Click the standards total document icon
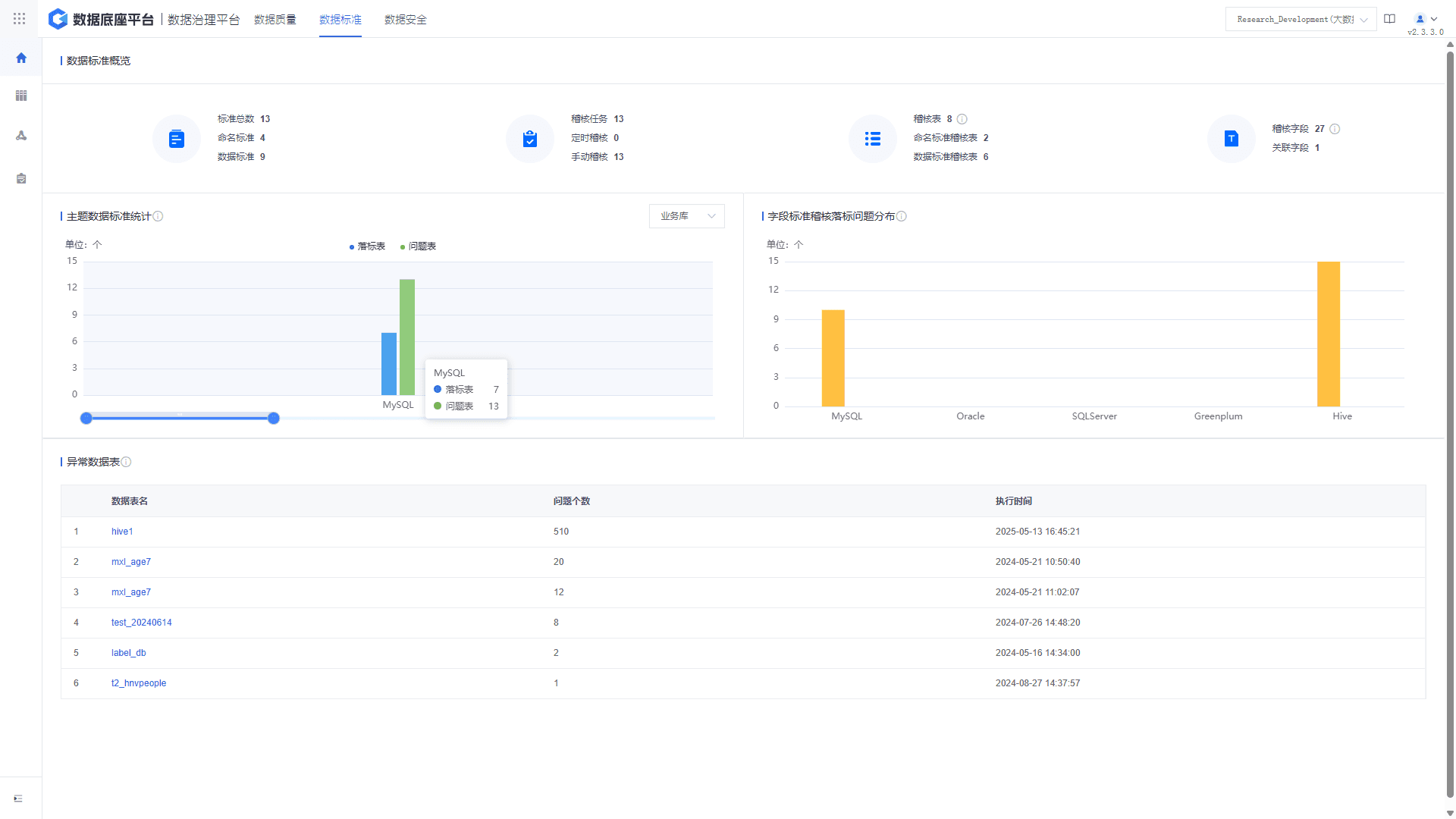This screenshot has width=1456, height=819. (x=177, y=139)
